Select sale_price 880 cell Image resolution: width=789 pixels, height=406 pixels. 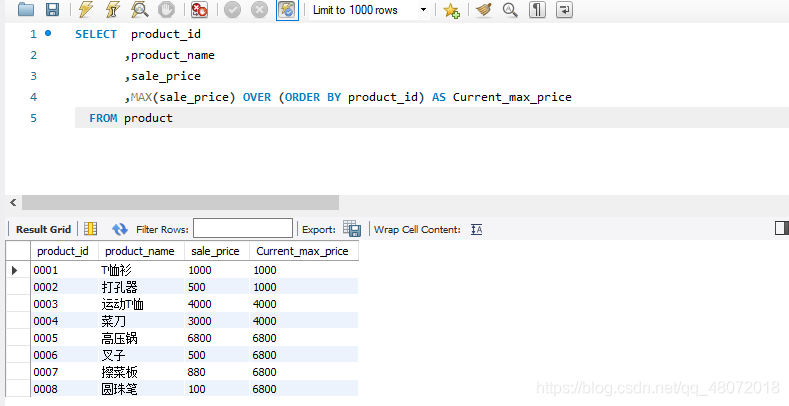click(x=217, y=372)
